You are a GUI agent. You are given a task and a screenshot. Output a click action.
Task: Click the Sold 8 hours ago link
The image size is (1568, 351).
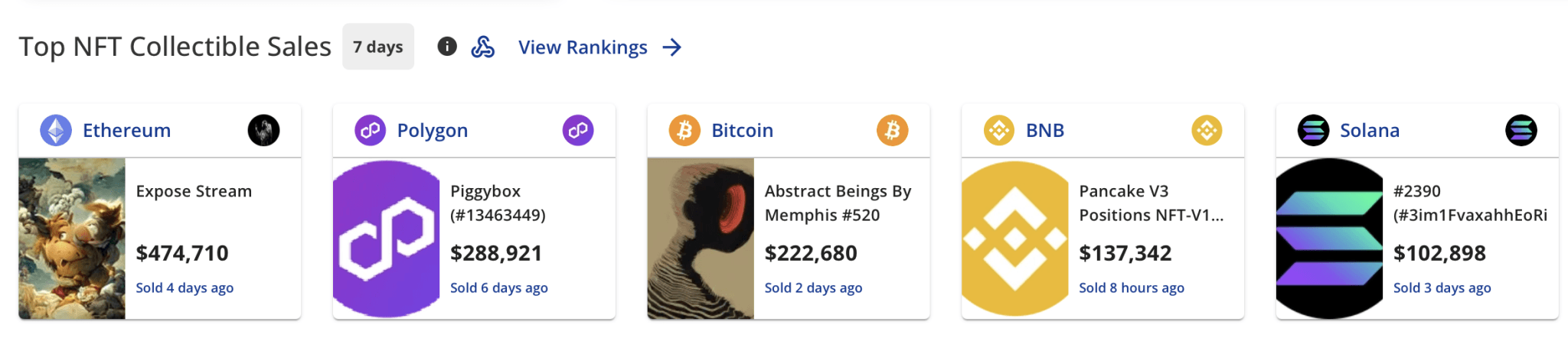coord(1131,288)
